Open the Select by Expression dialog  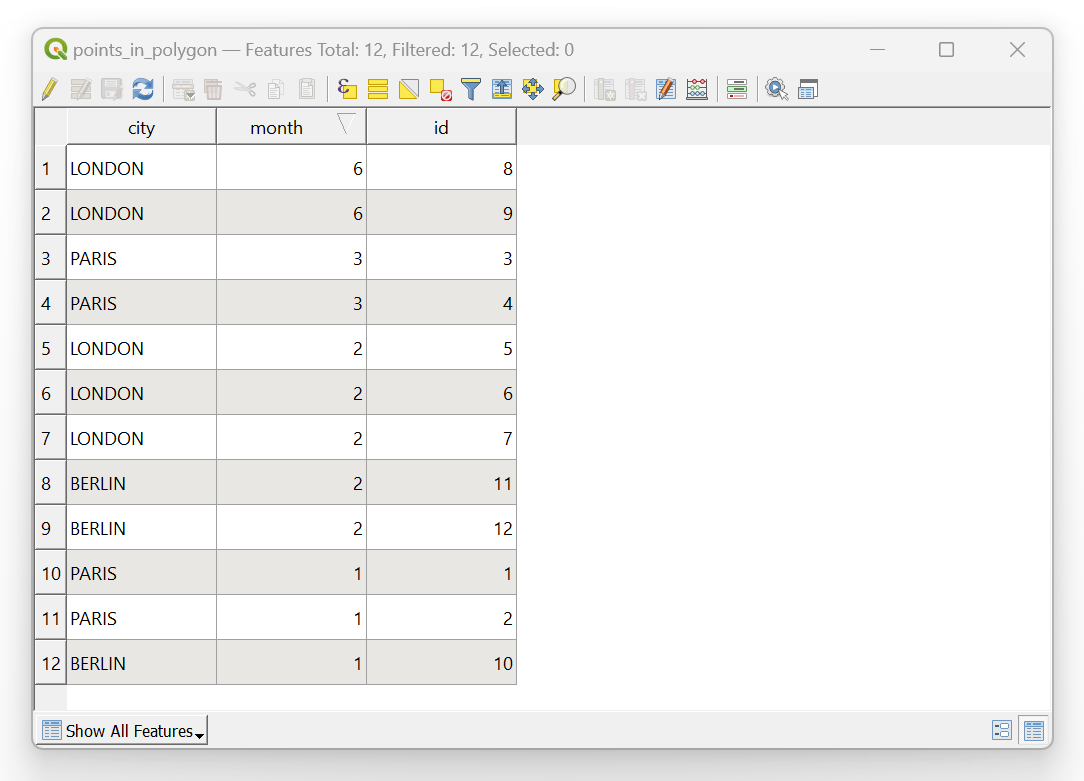point(347,89)
